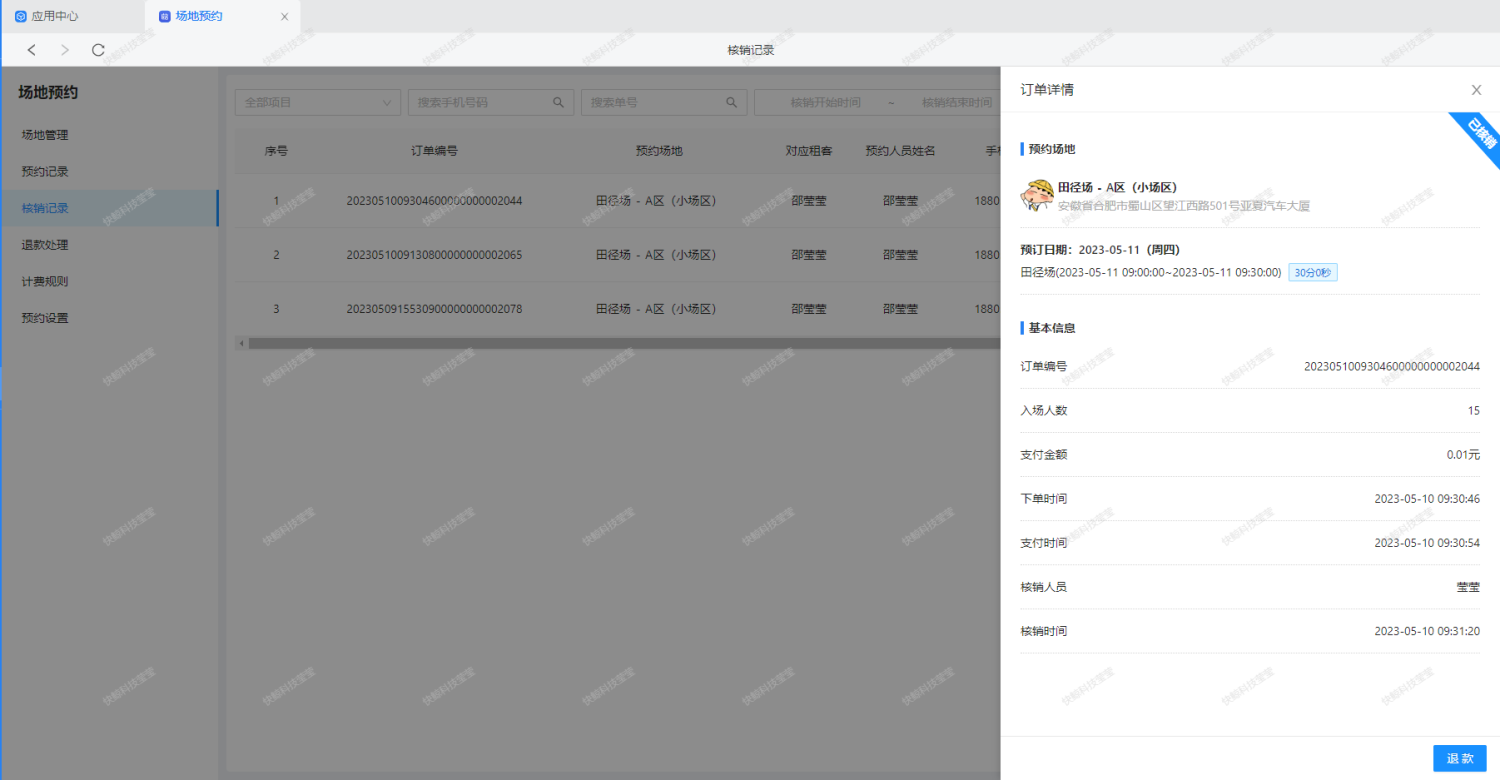The image size is (1500, 780).
Task: Click the 场地预约 sidebar heading
Action: click(x=48, y=93)
